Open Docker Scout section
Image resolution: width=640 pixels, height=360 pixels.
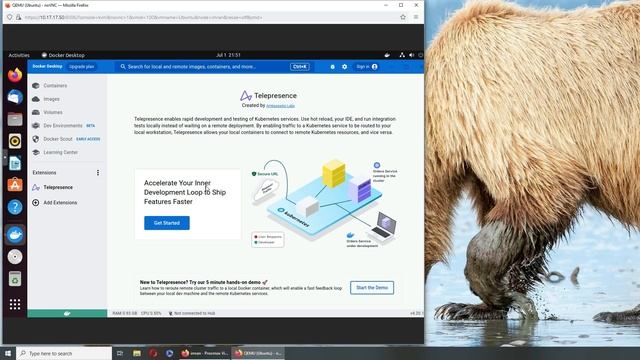58,139
